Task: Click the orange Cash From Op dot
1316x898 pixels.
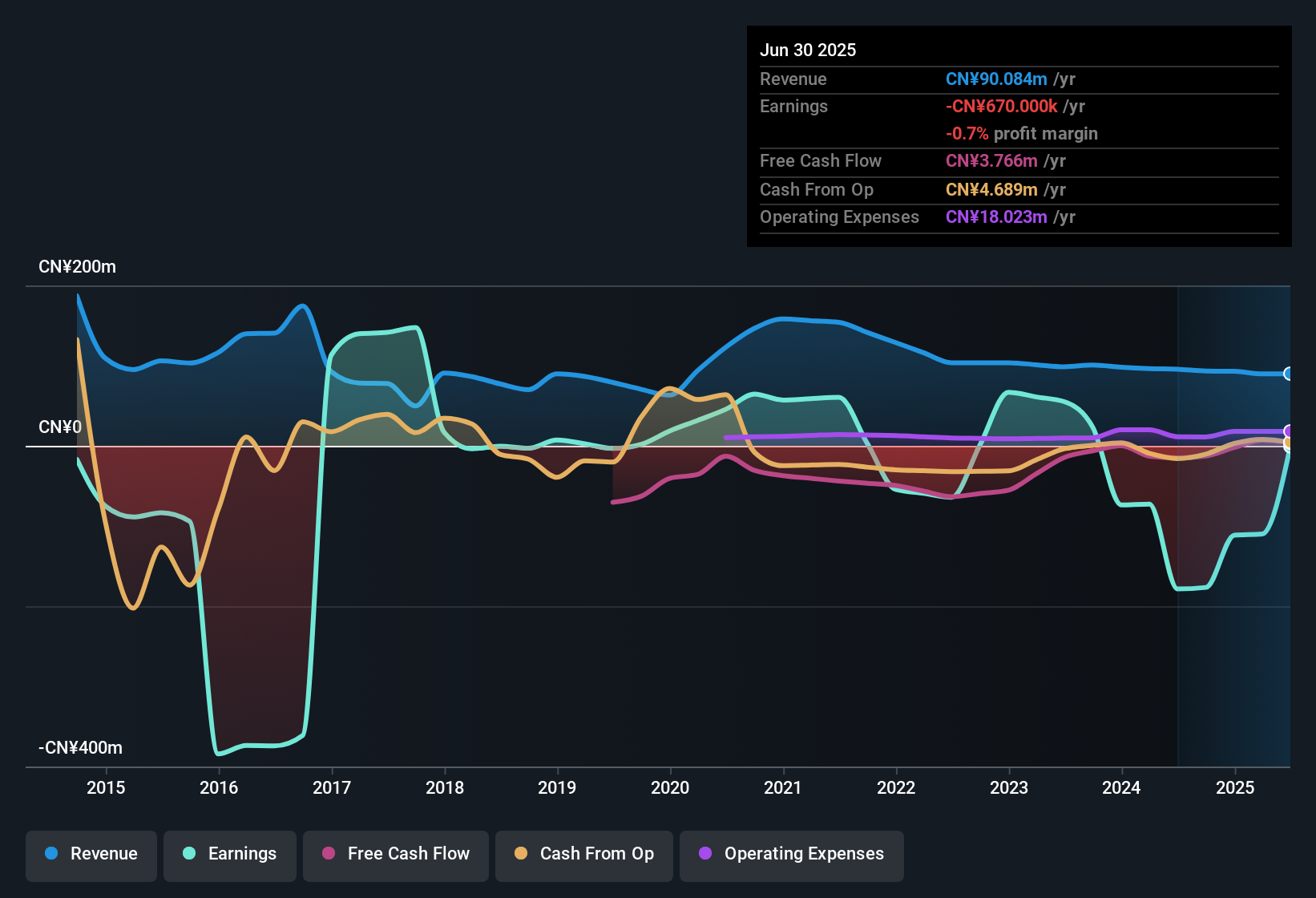Action: point(521,854)
